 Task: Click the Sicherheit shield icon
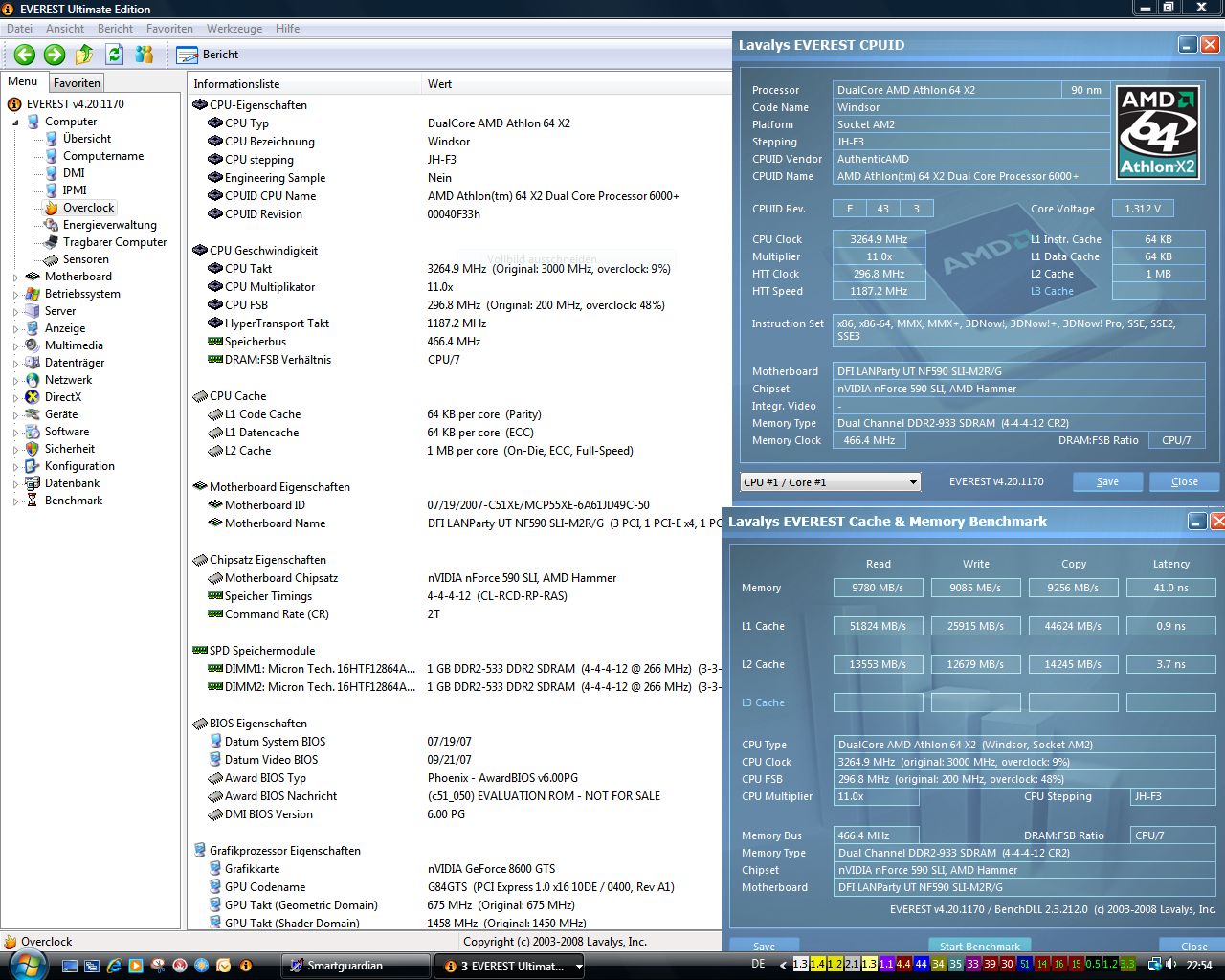[33, 449]
